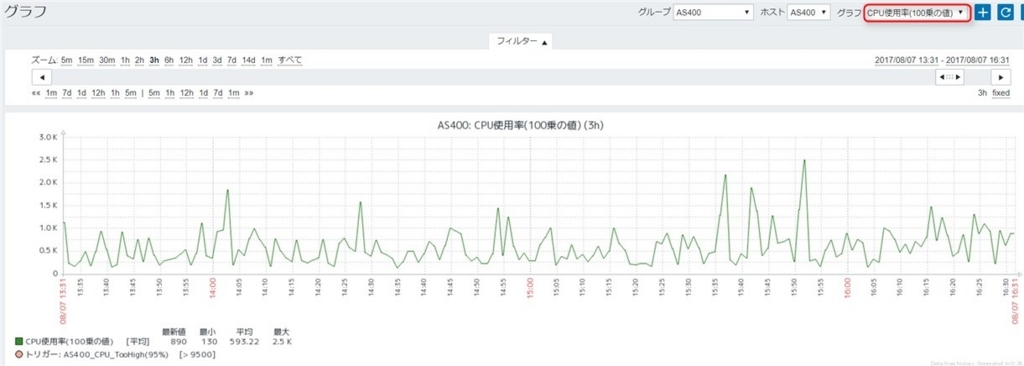Viewport: 1024px width, 366px height.
Task: Toggle the fixed period link
Action: [x=1001, y=93]
